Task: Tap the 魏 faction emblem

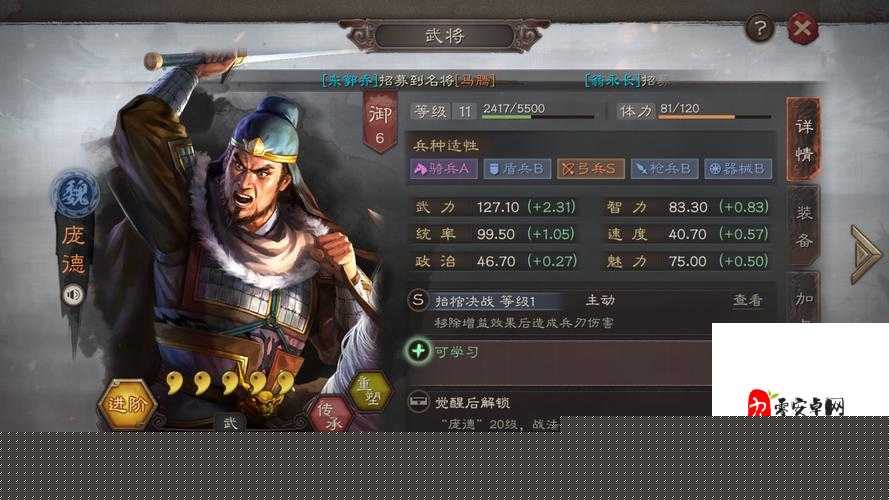Action: 75,194
